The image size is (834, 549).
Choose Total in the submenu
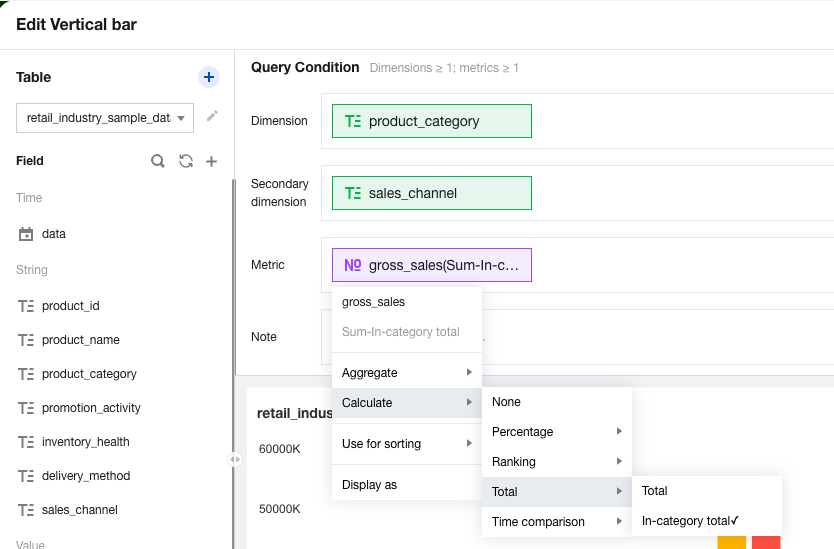pos(655,491)
